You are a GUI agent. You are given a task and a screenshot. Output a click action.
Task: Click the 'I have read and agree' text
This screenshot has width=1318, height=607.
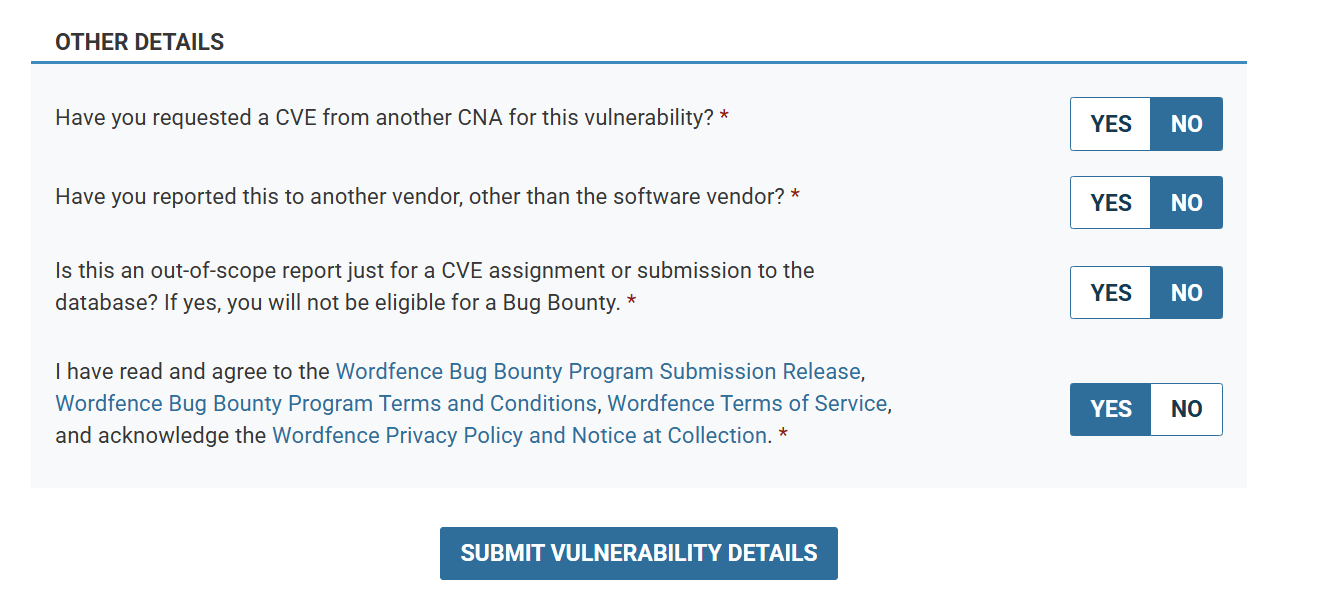click(192, 372)
